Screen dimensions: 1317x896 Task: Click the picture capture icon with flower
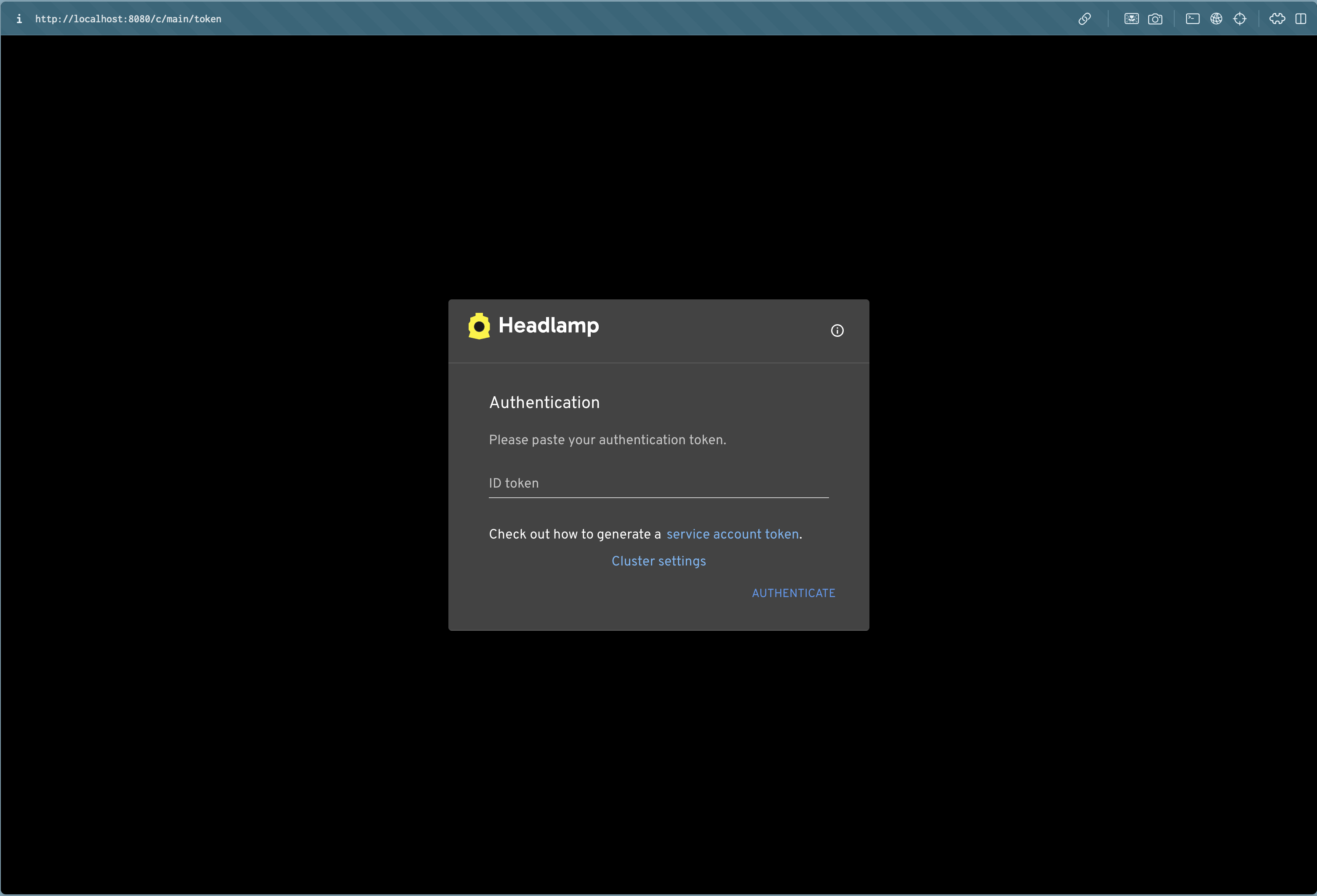pos(1131,19)
